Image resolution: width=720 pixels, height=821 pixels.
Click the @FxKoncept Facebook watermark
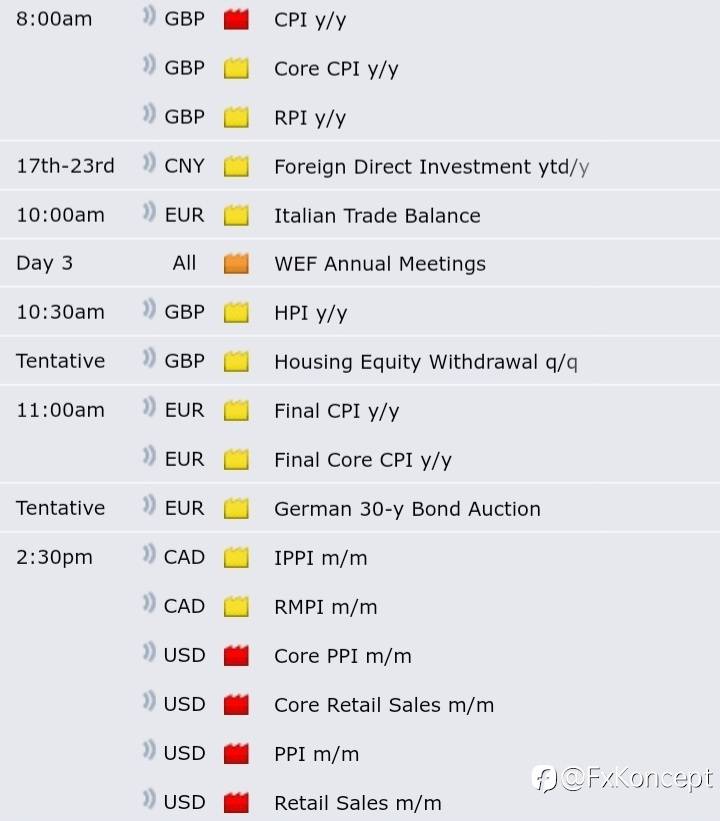click(x=622, y=779)
